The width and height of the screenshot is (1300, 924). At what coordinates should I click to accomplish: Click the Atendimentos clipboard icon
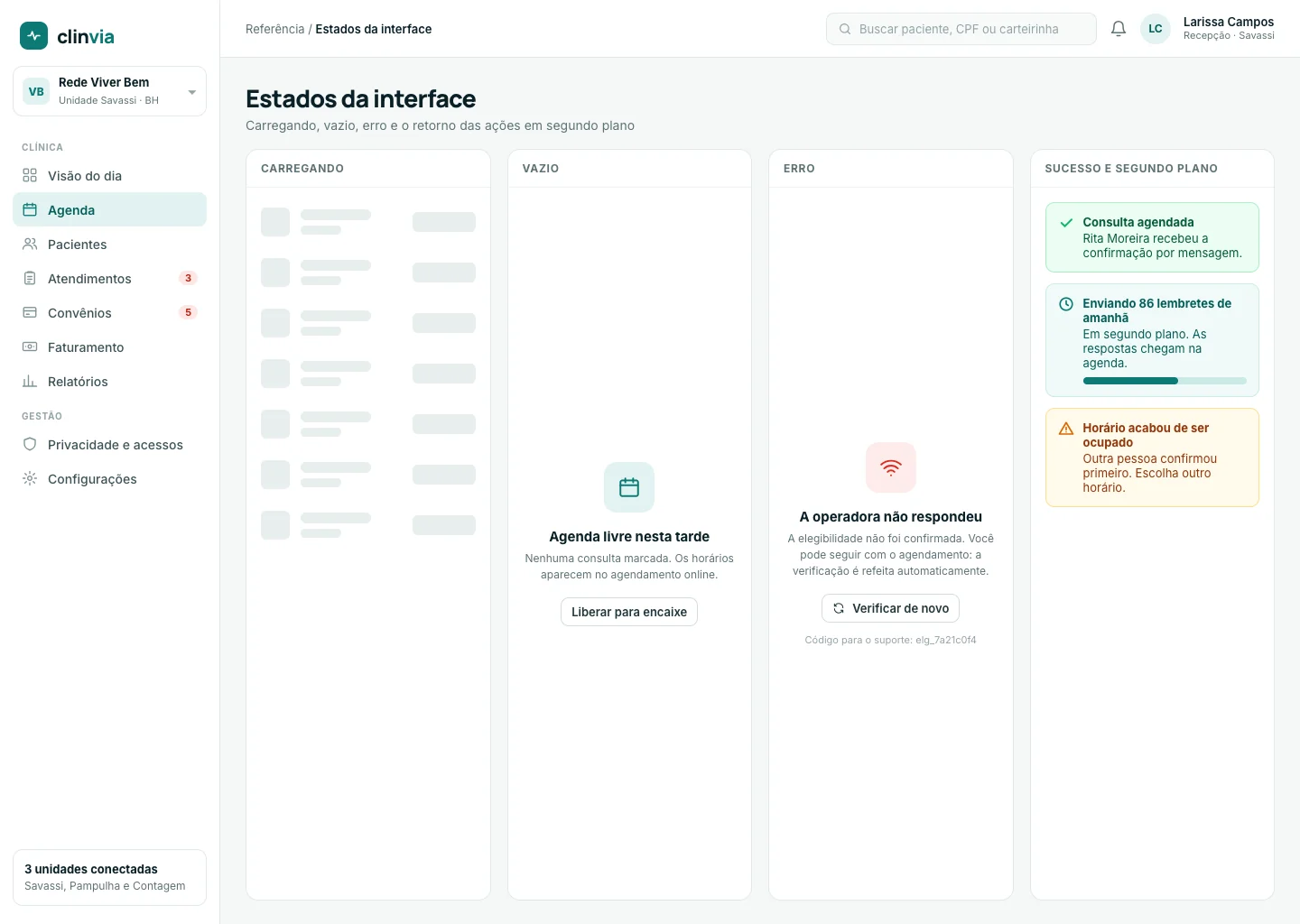30,279
